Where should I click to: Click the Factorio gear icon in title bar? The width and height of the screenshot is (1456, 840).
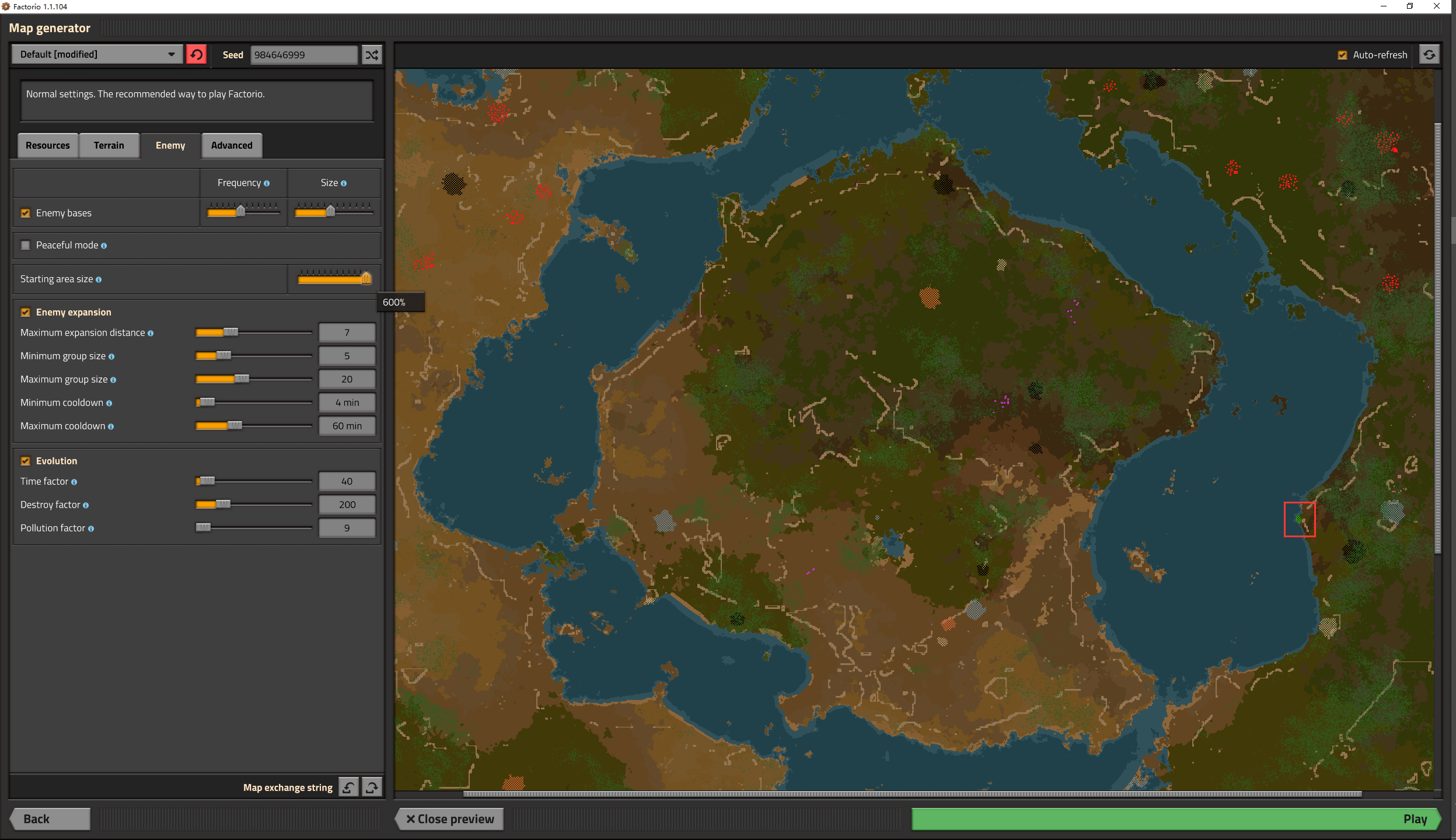pos(6,6)
